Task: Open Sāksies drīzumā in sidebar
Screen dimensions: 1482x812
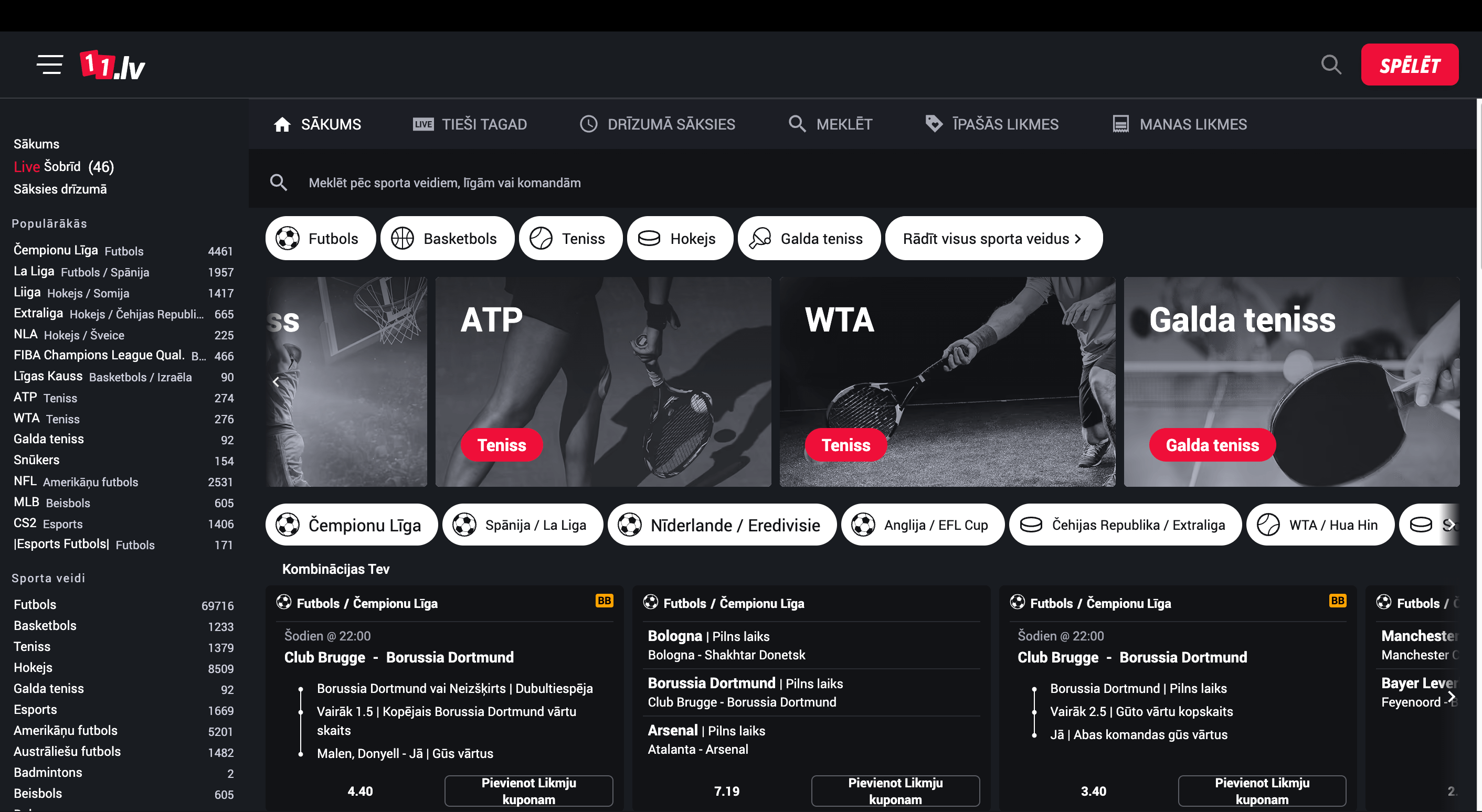Action: pyautogui.click(x=60, y=189)
